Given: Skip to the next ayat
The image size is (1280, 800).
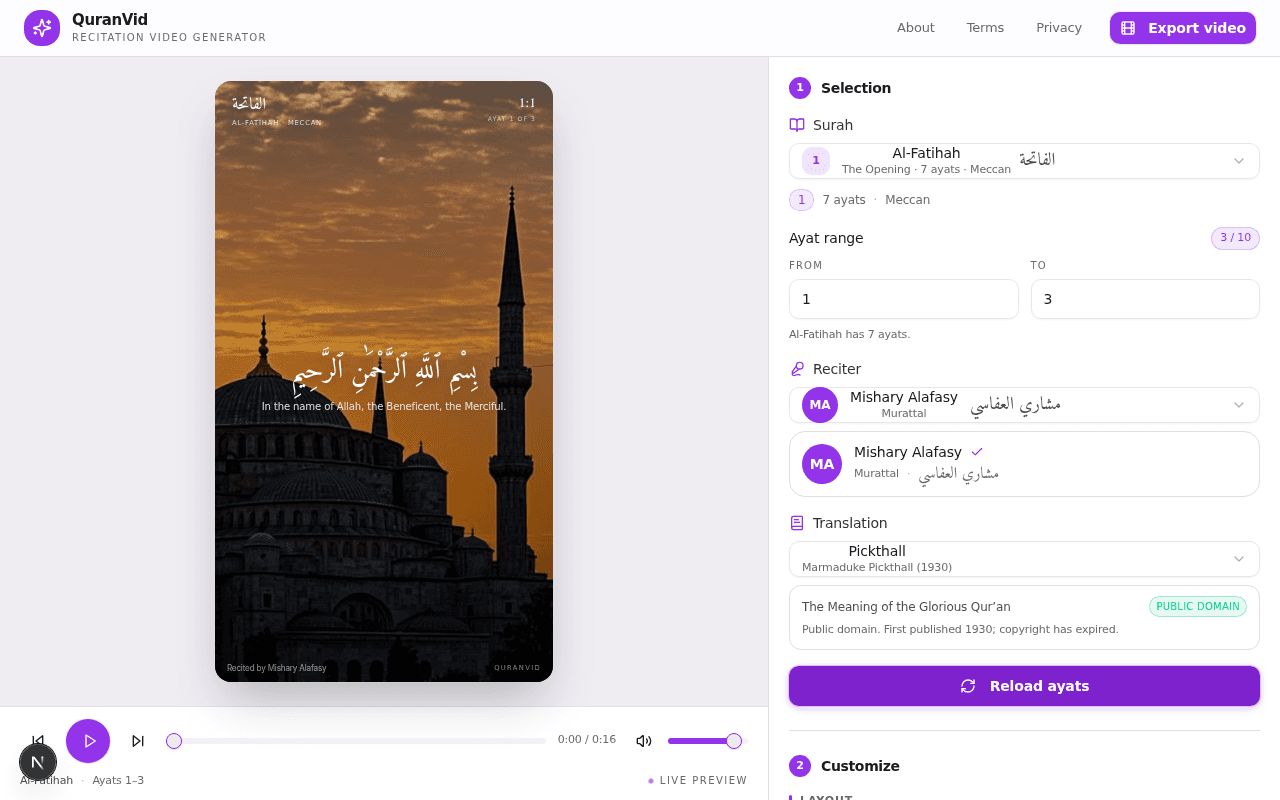Looking at the screenshot, I should [138, 741].
